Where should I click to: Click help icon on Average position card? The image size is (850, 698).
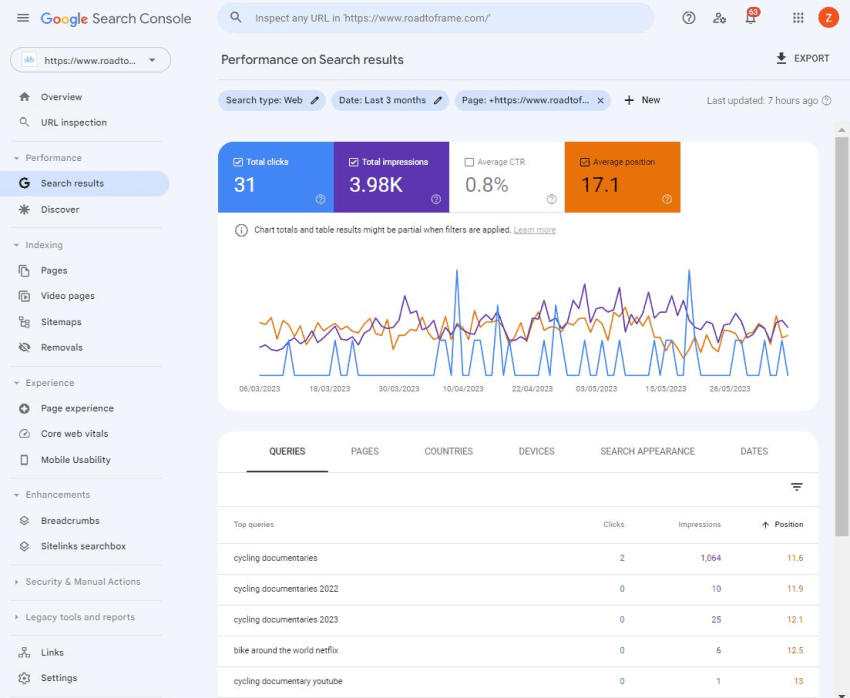(x=667, y=199)
